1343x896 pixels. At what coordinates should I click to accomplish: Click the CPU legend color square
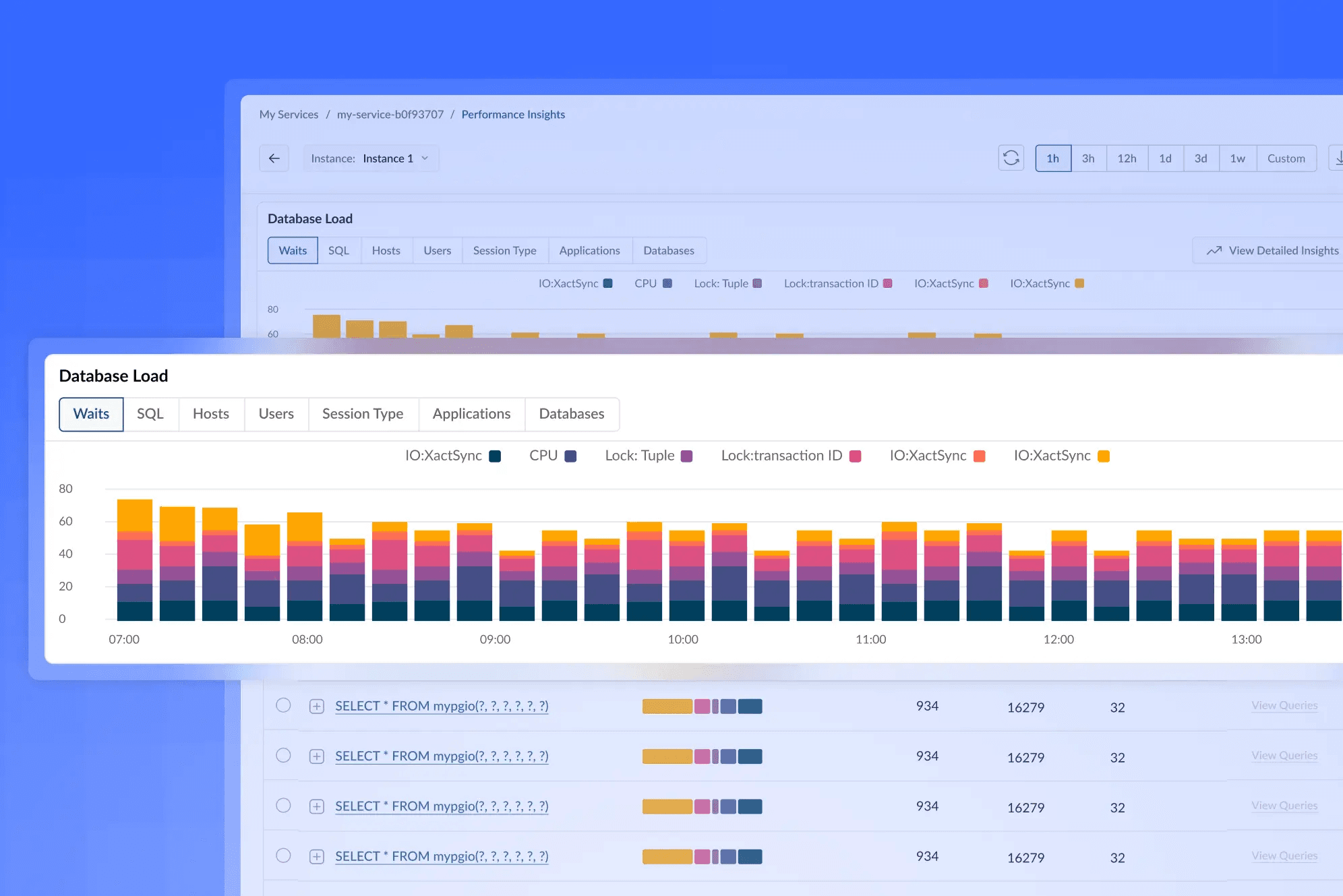[x=570, y=456]
